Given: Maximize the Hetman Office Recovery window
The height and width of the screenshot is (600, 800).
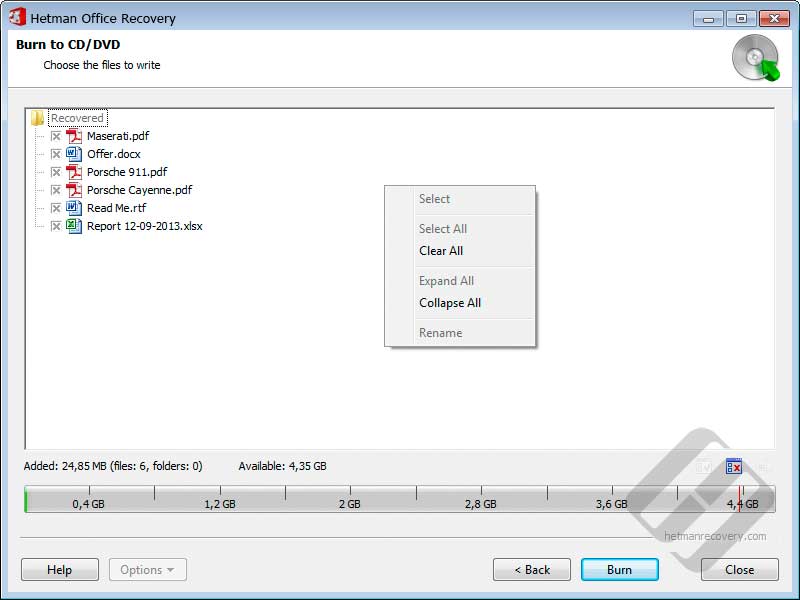Looking at the screenshot, I should [x=741, y=19].
